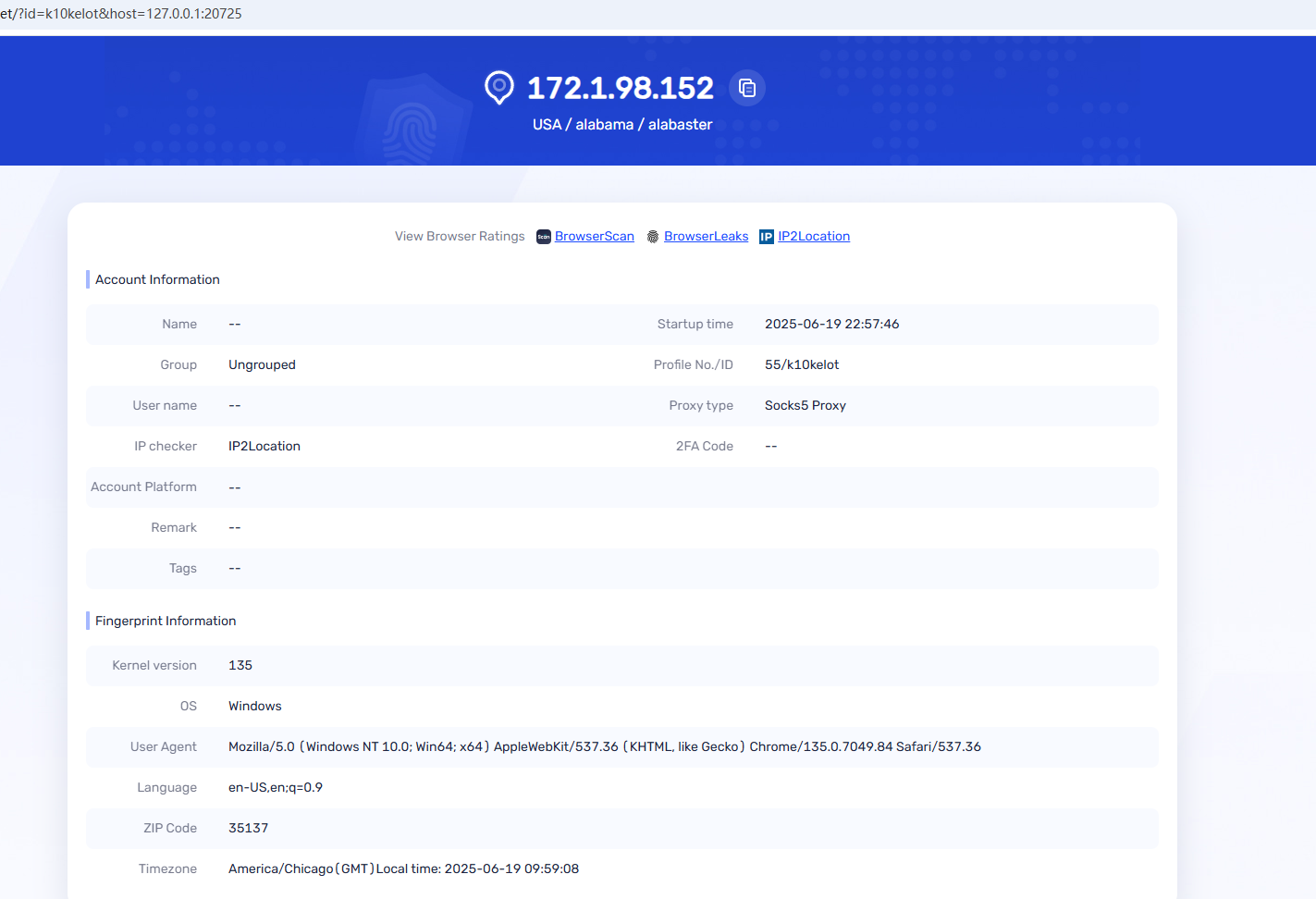This screenshot has width=1316, height=899.
Task: Click the Profile ID value 55/k10kelot
Action: 802,364
